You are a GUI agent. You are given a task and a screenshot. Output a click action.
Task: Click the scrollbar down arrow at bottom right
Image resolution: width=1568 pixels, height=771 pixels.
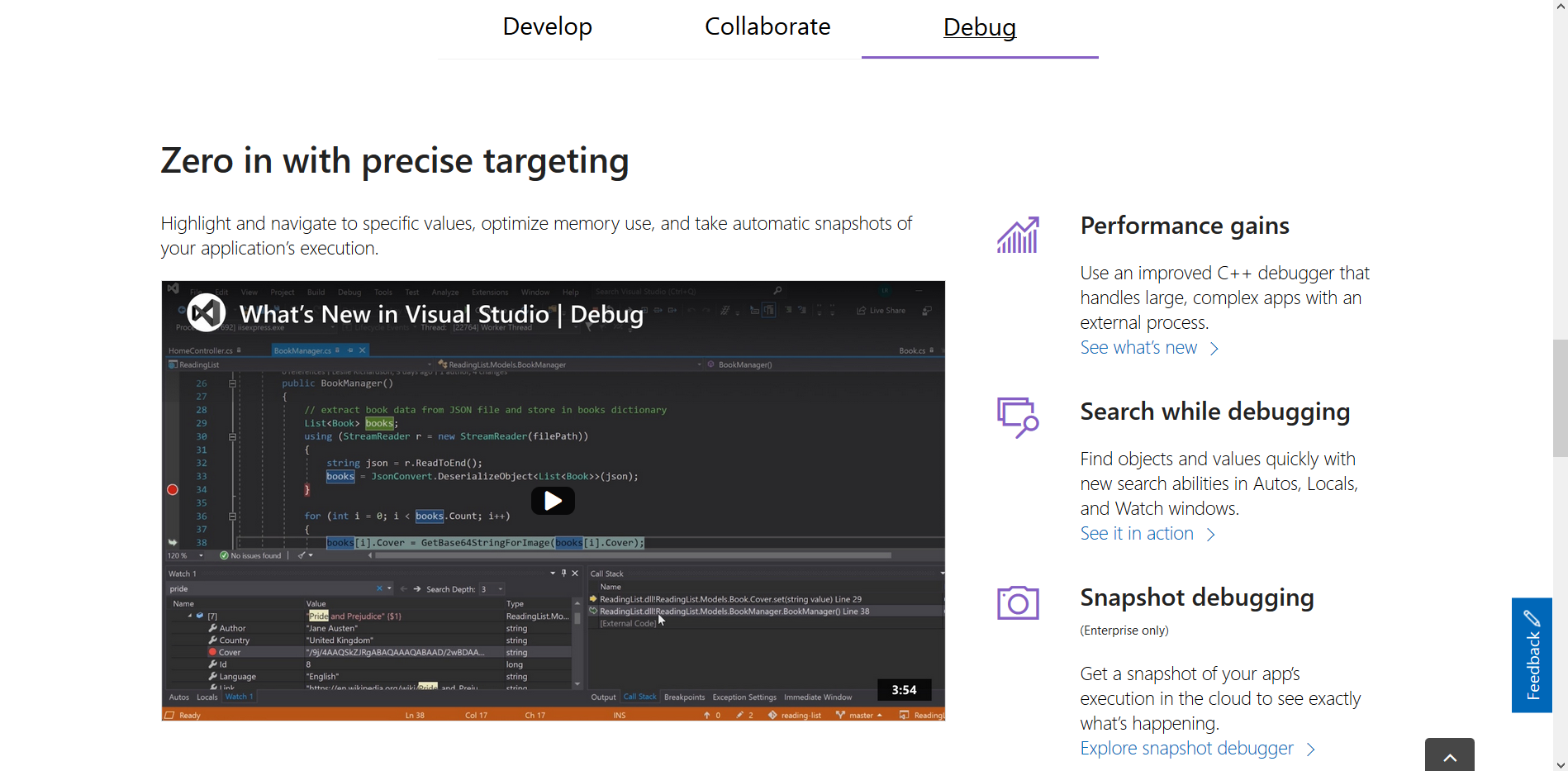point(1561,764)
